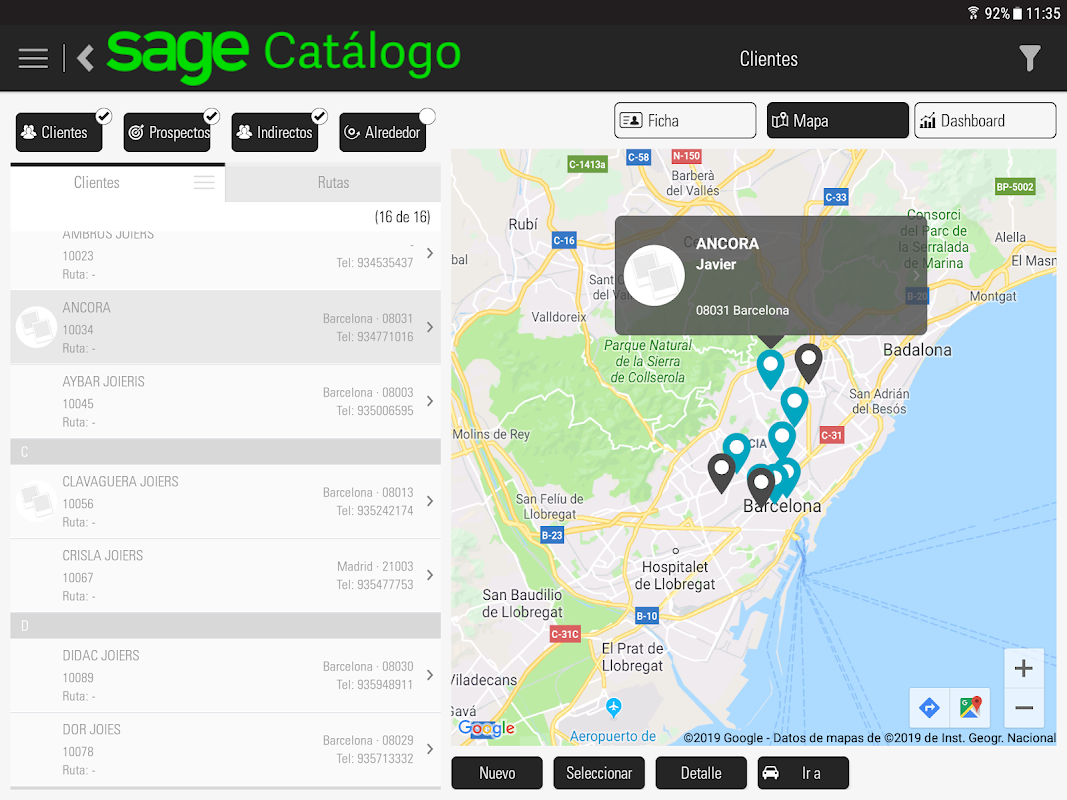Select the DOR JOIES client name
The image size is (1067, 800).
click(91, 729)
